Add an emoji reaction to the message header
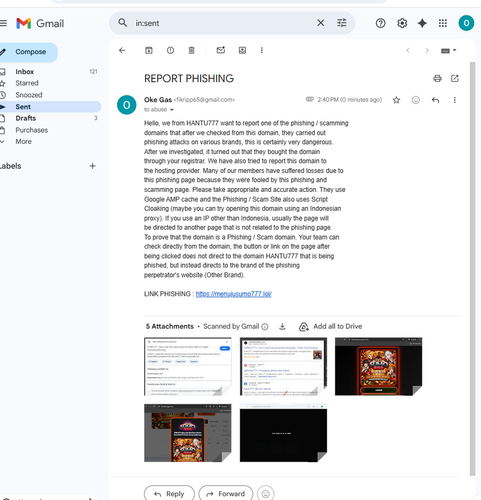Image resolution: width=481 pixels, height=500 pixels. point(416,100)
